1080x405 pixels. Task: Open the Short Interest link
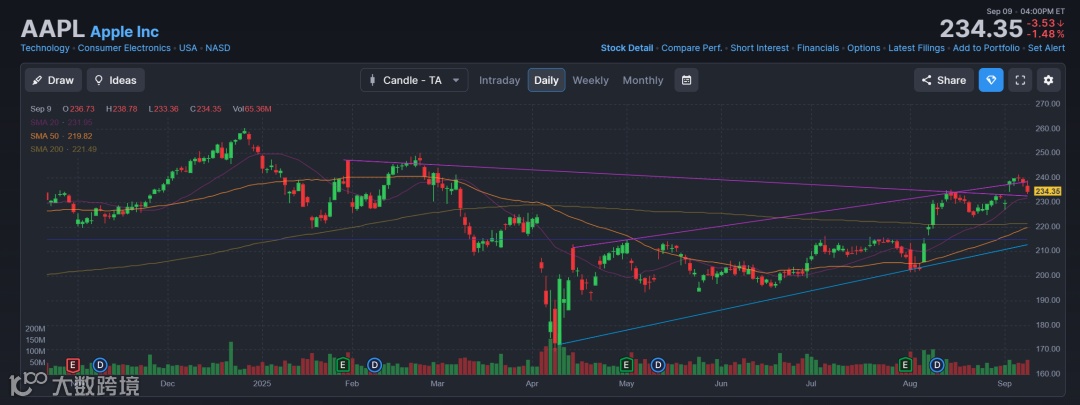[x=760, y=48]
